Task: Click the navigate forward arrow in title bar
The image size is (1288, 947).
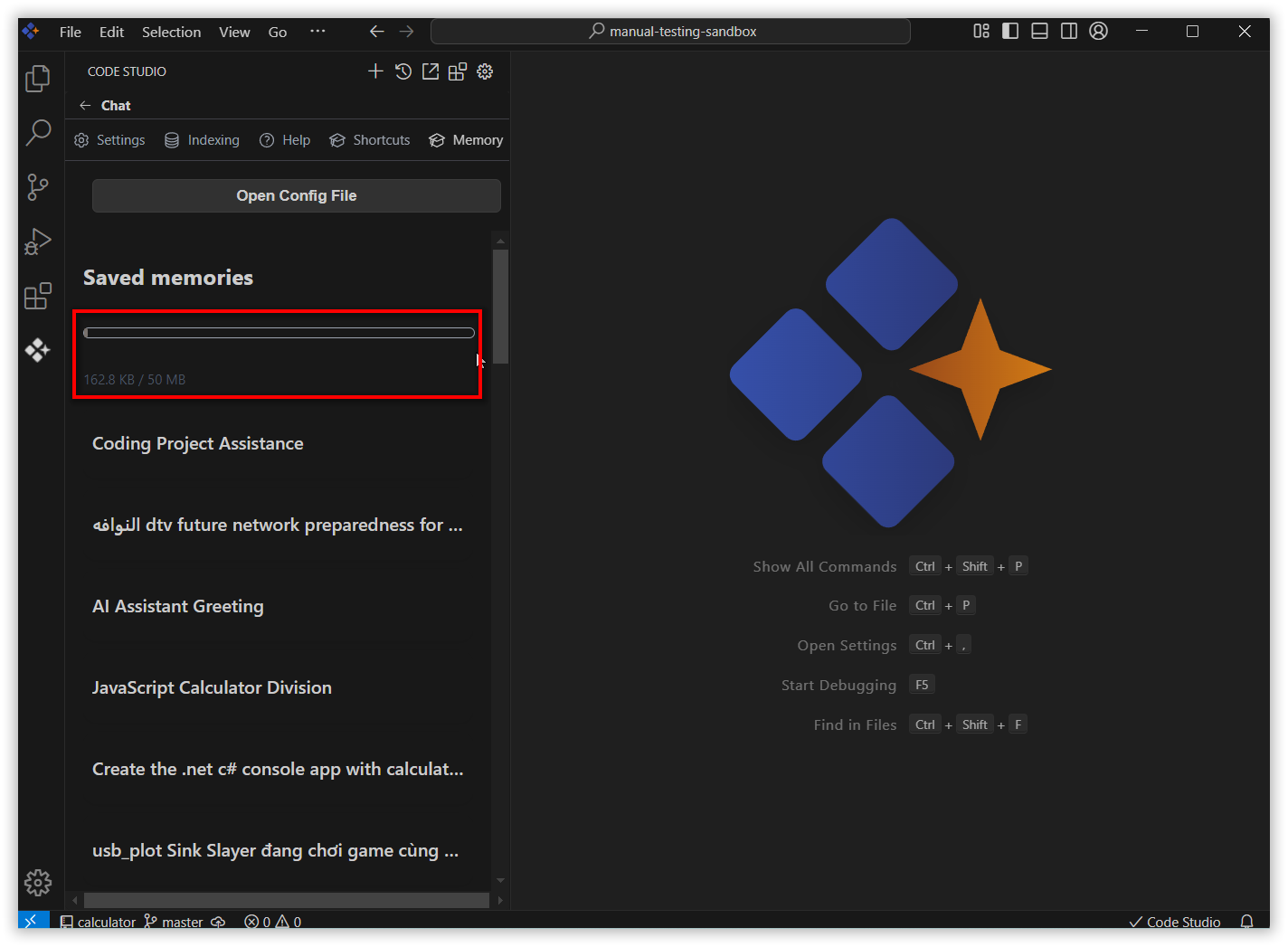Action: tap(407, 32)
